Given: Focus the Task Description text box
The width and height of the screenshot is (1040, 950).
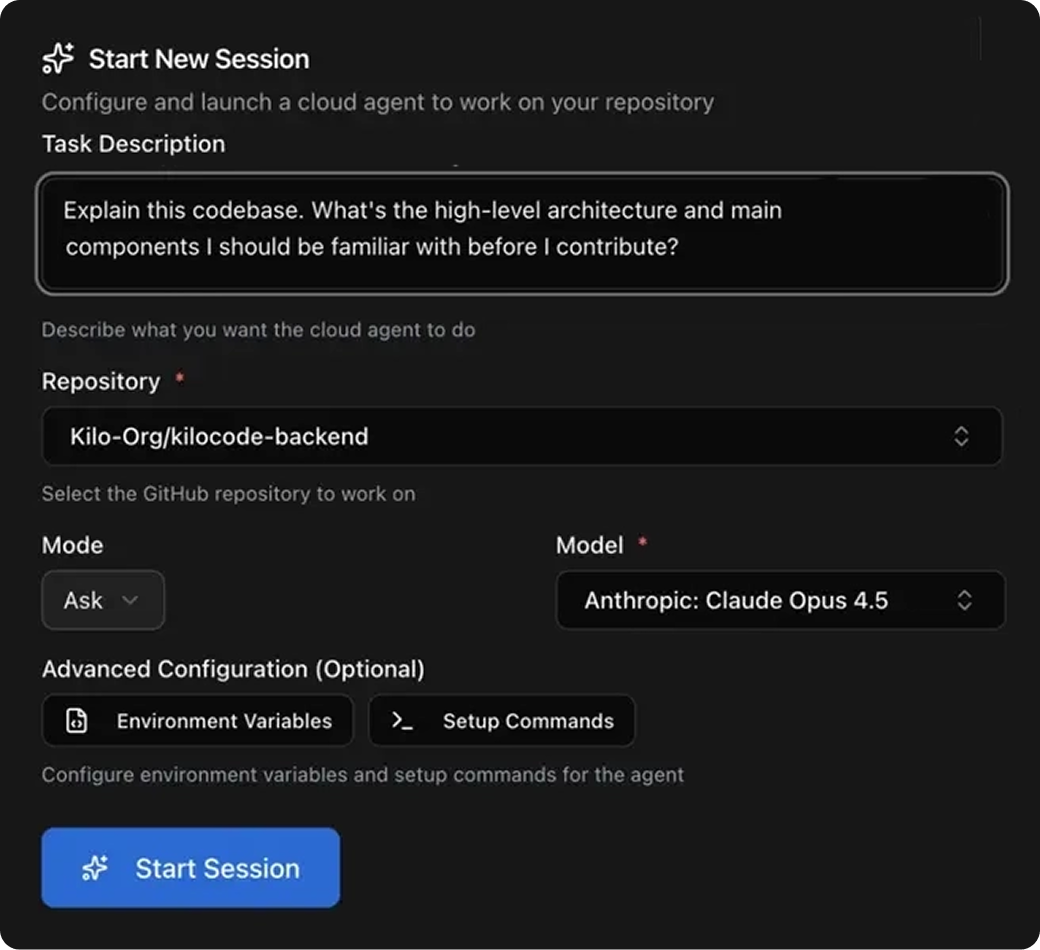Looking at the screenshot, I should point(523,234).
